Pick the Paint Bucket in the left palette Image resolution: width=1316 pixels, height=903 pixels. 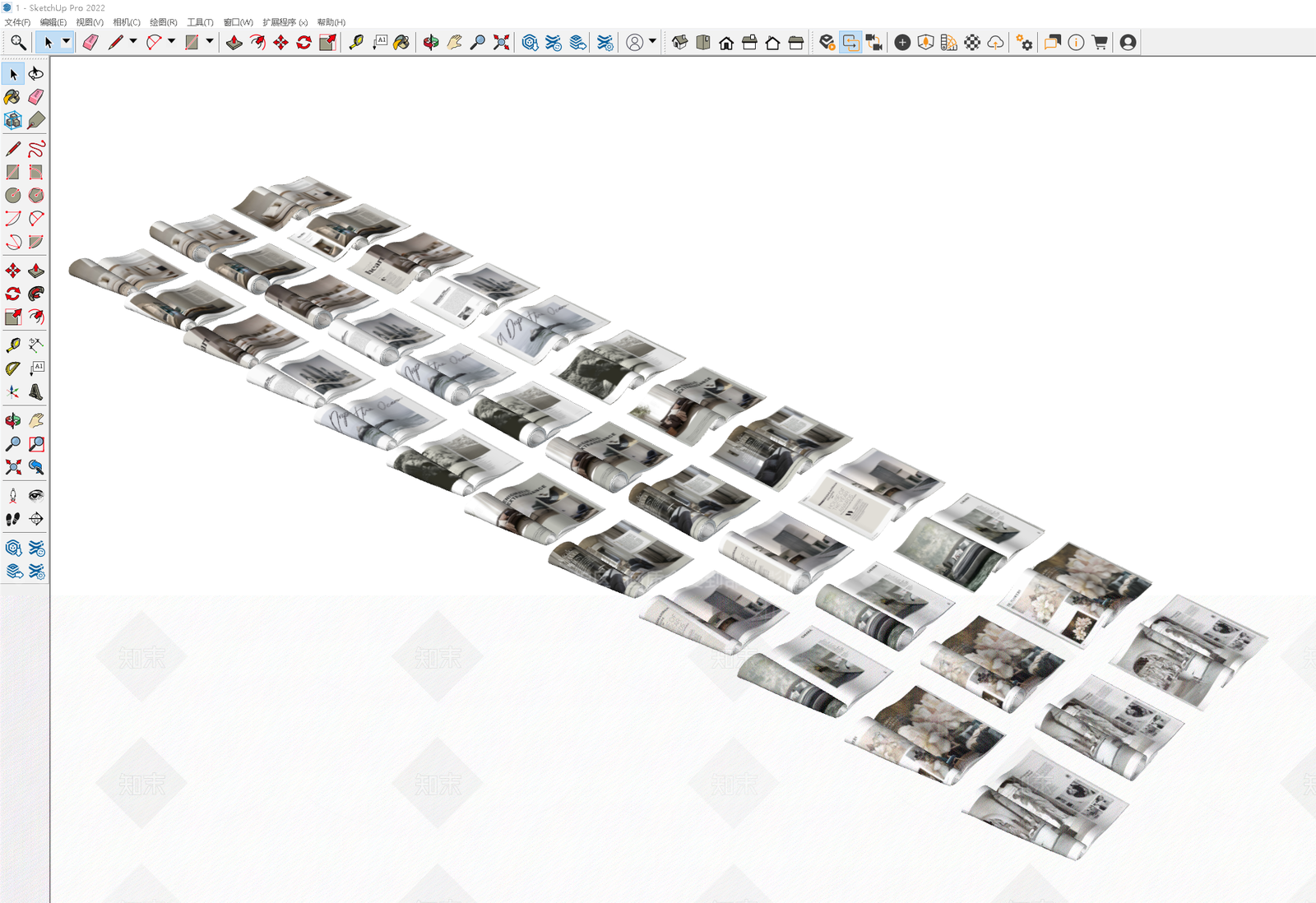coord(13,98)
